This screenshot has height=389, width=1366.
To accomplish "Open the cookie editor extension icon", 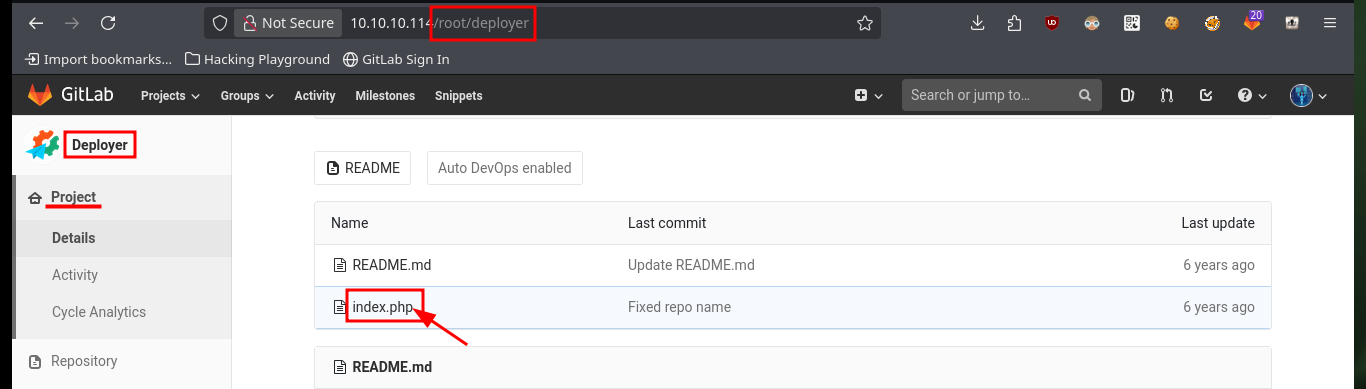I will [1172, 23].
